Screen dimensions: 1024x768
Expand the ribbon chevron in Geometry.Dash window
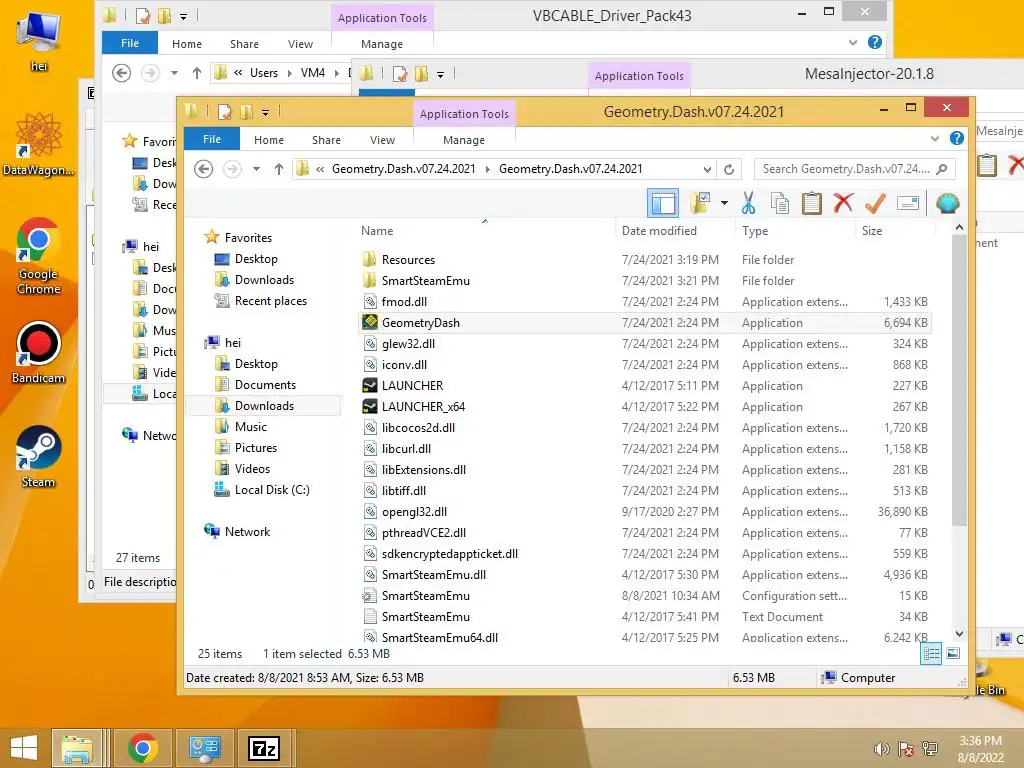[x=935, y=138]
